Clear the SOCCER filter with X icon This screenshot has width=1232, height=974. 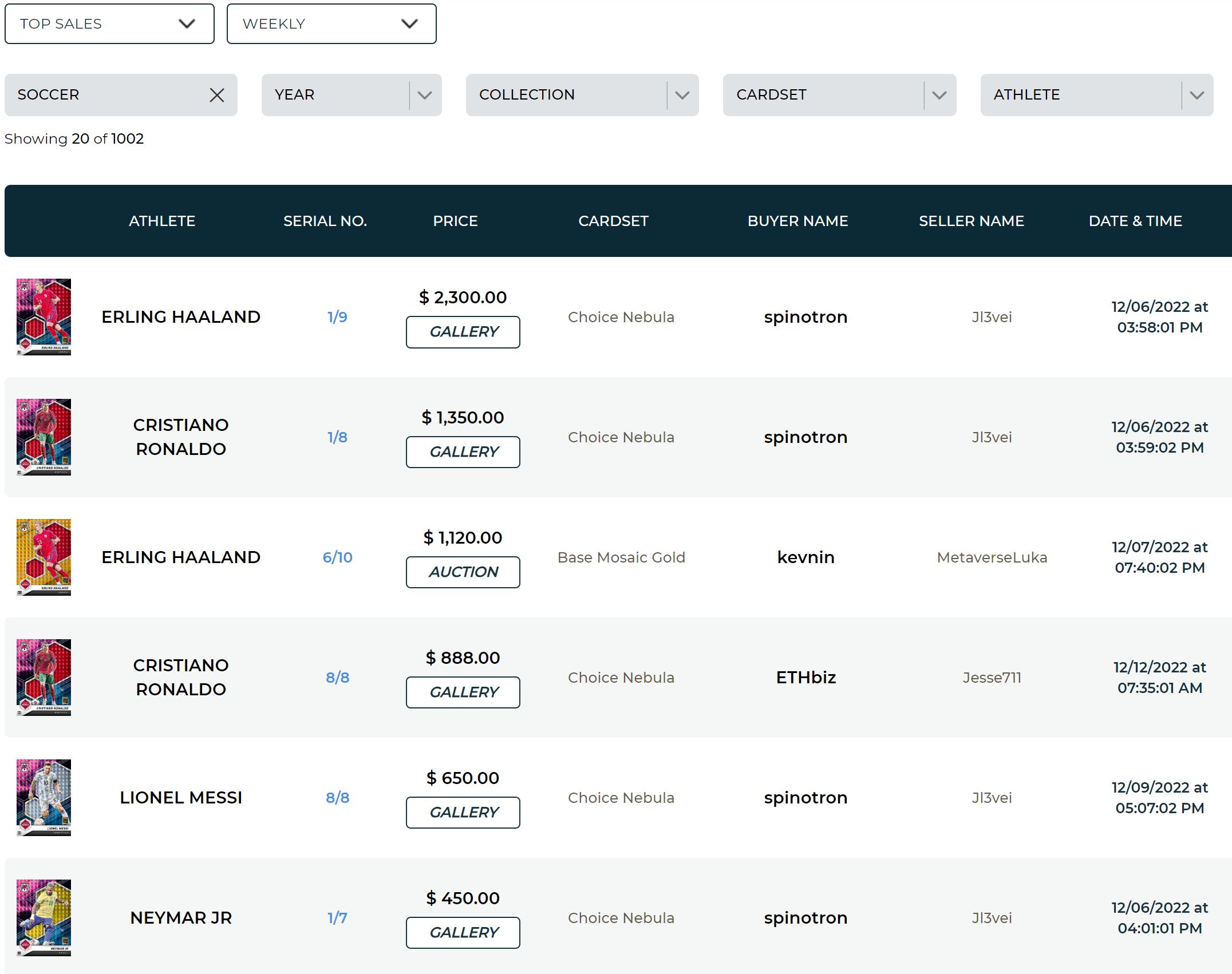pos(216,95)
